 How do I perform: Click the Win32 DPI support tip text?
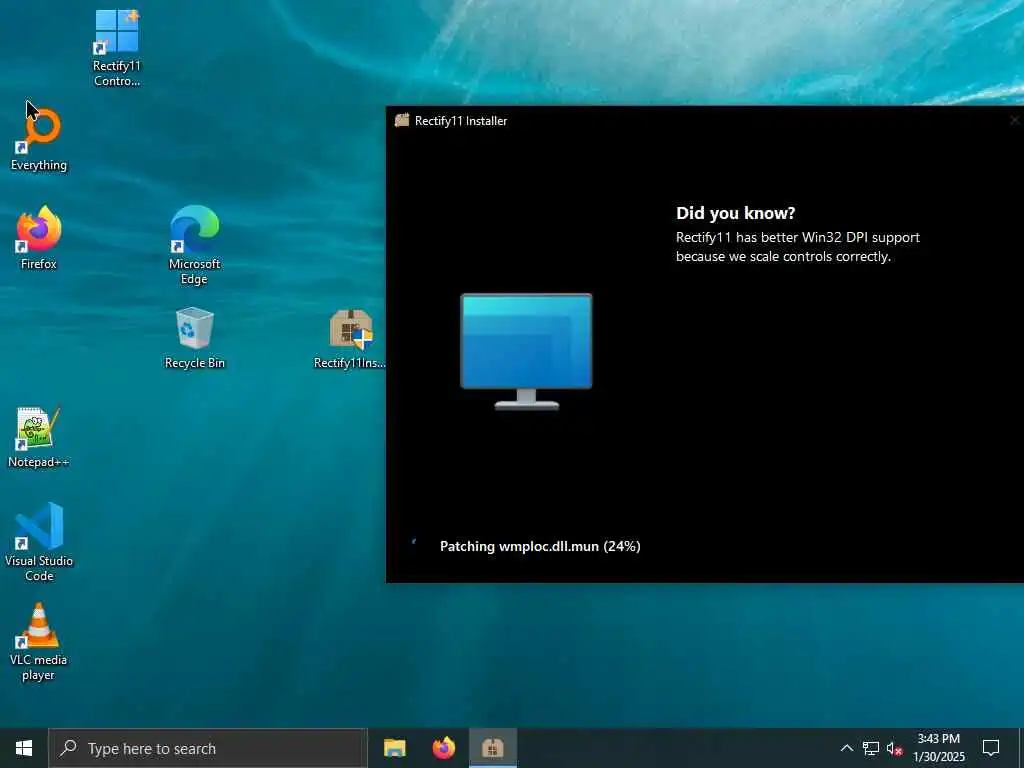click(x=797, y=247)
